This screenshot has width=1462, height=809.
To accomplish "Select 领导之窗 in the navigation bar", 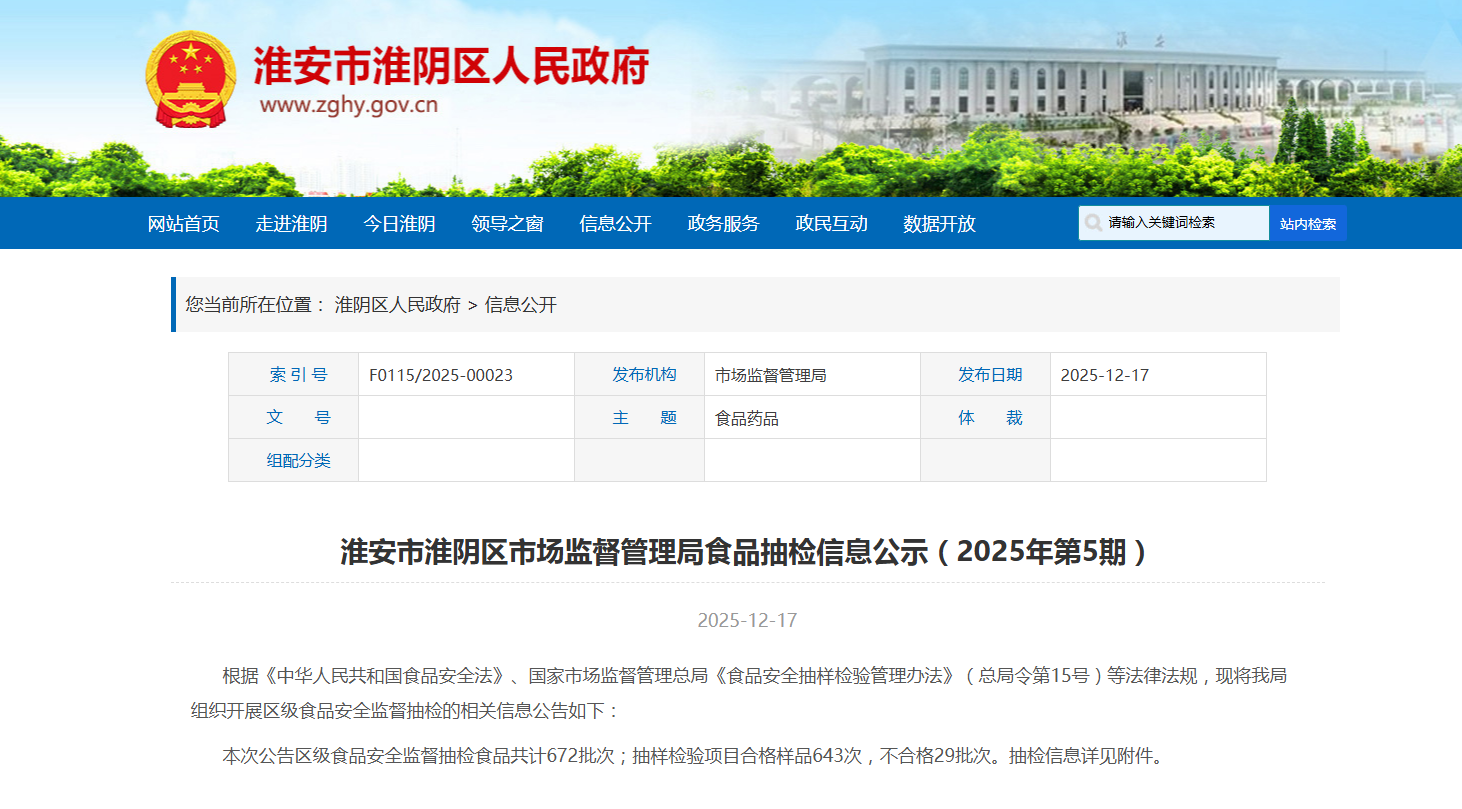I will tap(507, 224).
